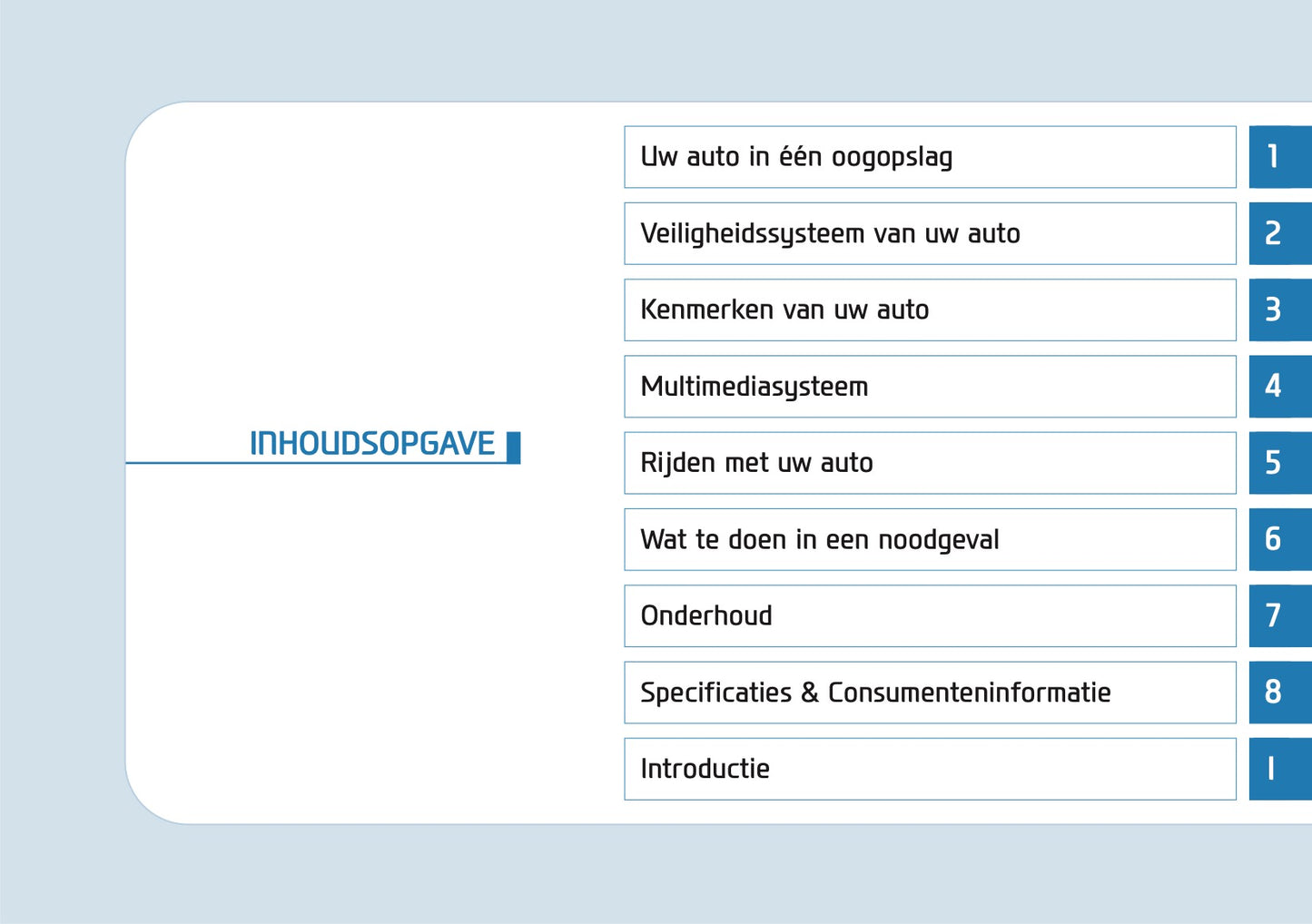This screenshot has width=1312, height=924.
Task: Click the INHOUDSOPGAVE heading text
Action: coord(372,444)
